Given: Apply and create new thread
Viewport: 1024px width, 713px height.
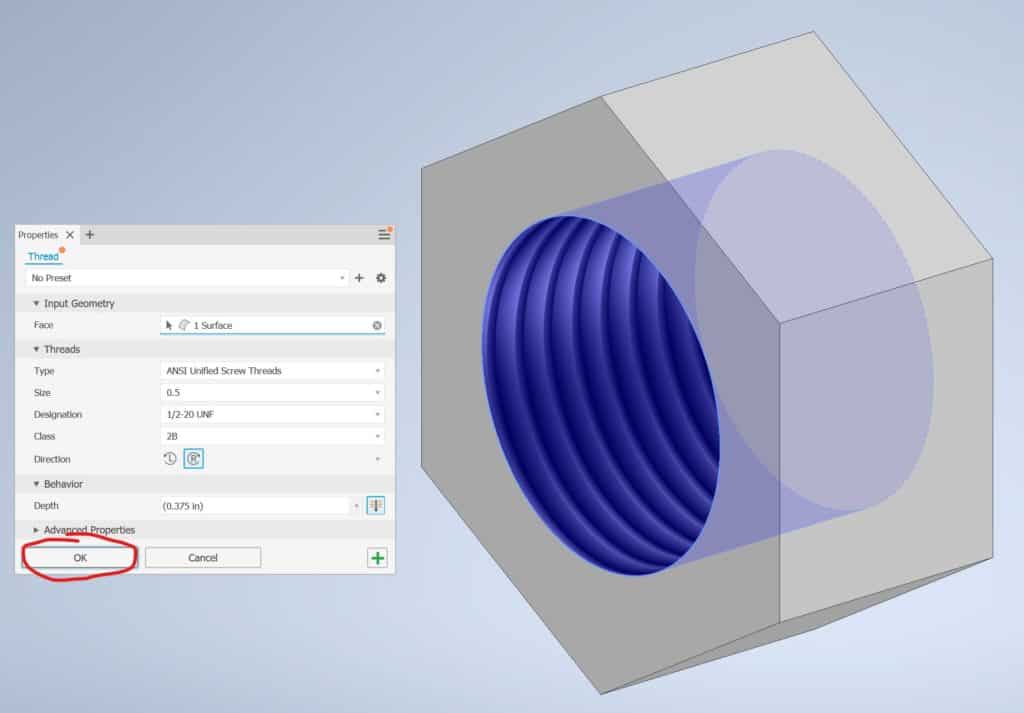Looking at the screenshot, I should click(377, 558).
